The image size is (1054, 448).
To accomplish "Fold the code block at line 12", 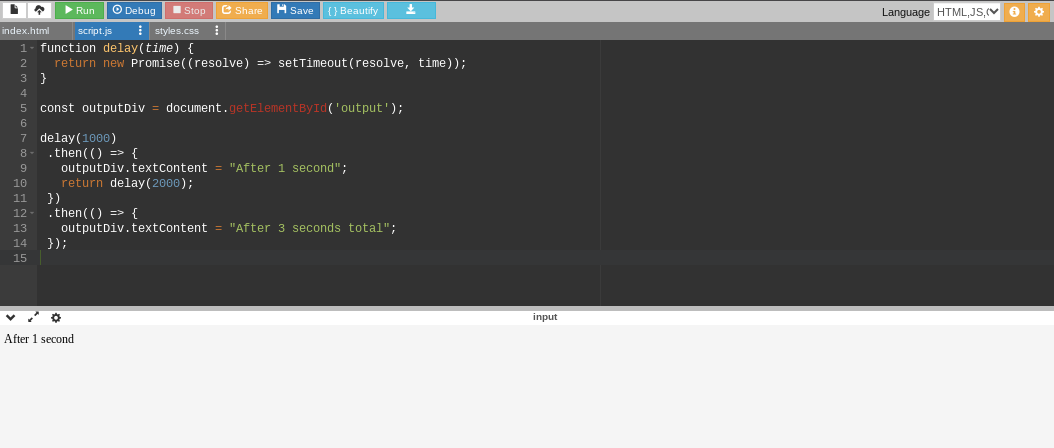I will [x=32, y=213].
